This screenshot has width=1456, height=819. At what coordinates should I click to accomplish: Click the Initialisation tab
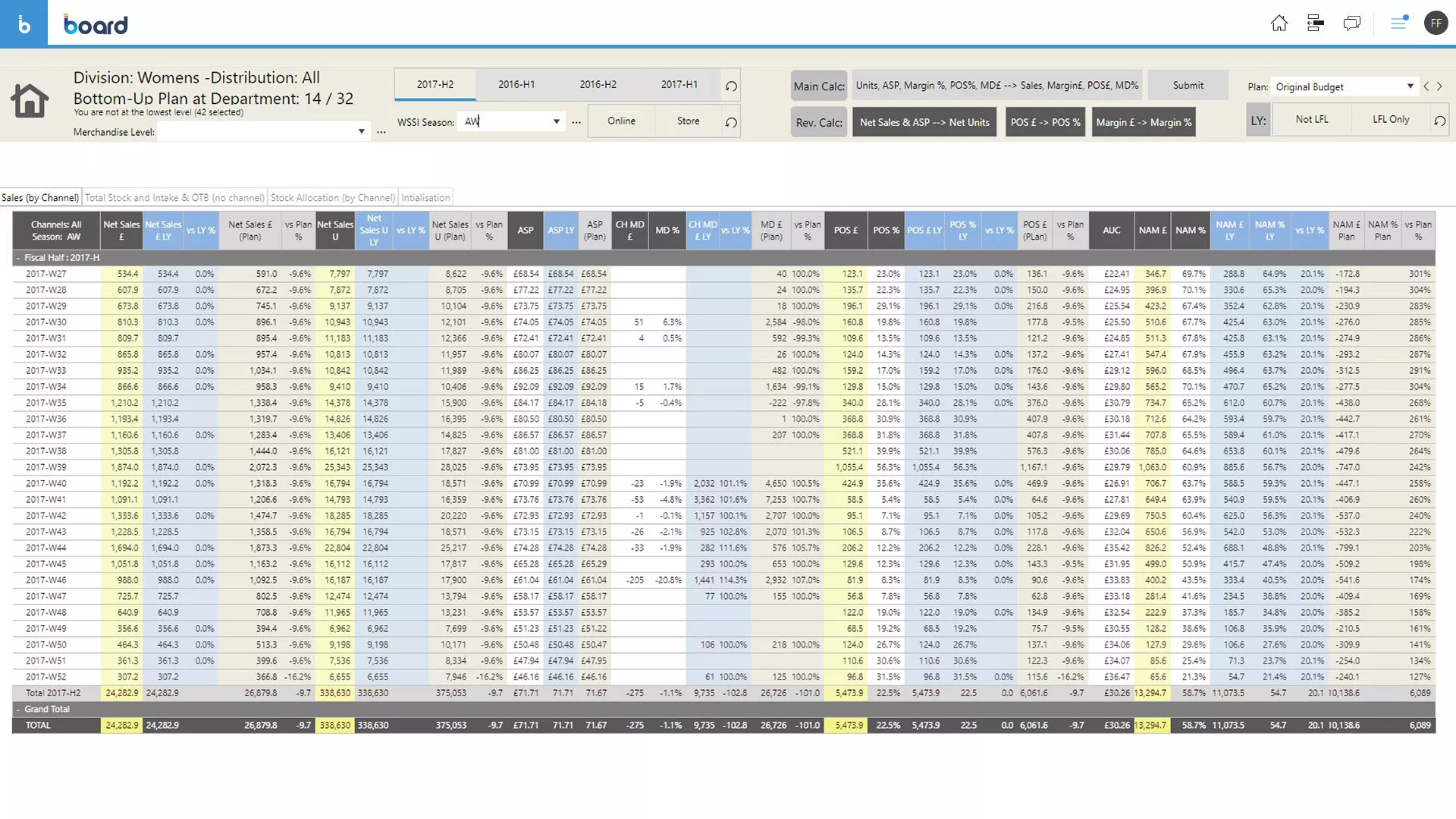[425, 197]
